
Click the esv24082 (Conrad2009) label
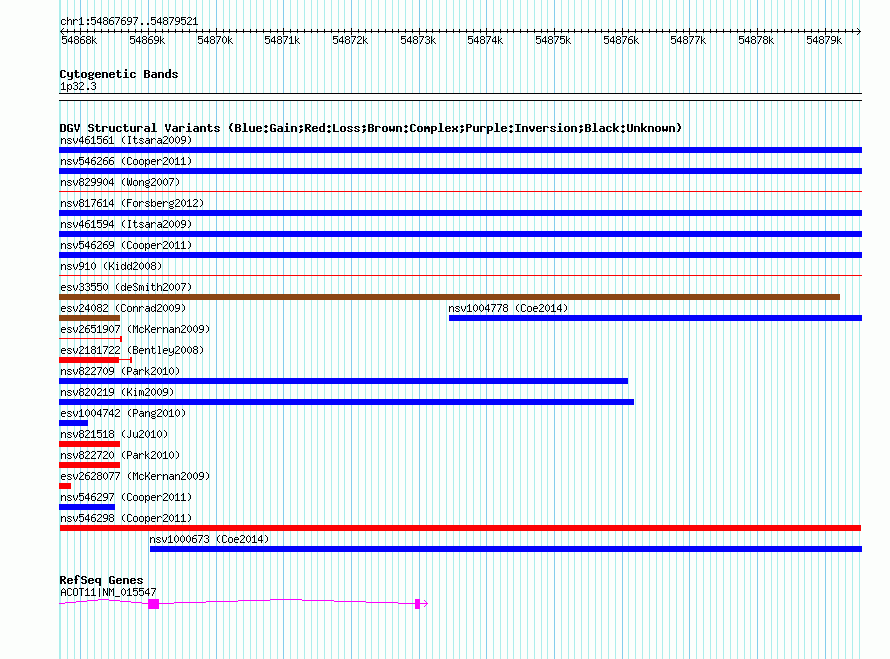pos(123,308)
